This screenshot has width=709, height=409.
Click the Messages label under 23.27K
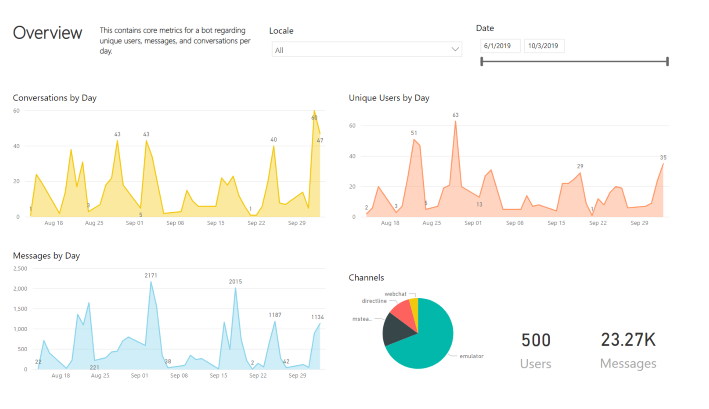tap(628, 363)
